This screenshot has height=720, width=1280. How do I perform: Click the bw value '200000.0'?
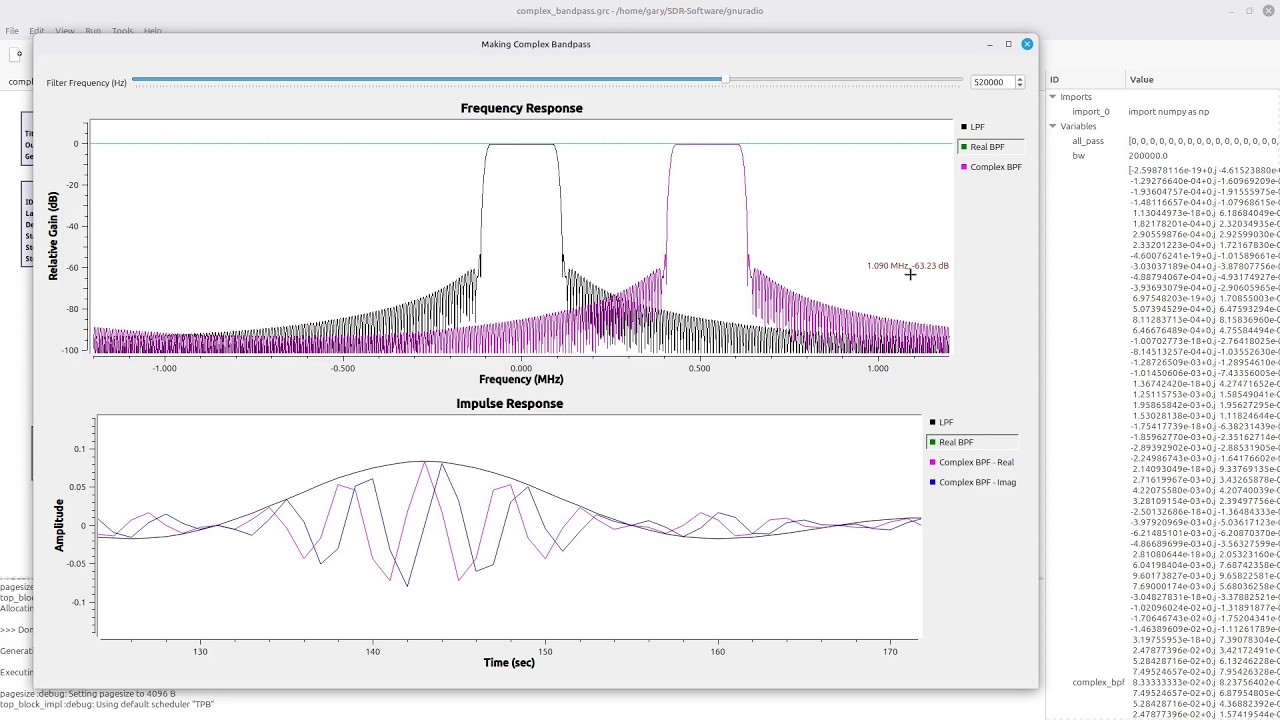(1148, 156)
